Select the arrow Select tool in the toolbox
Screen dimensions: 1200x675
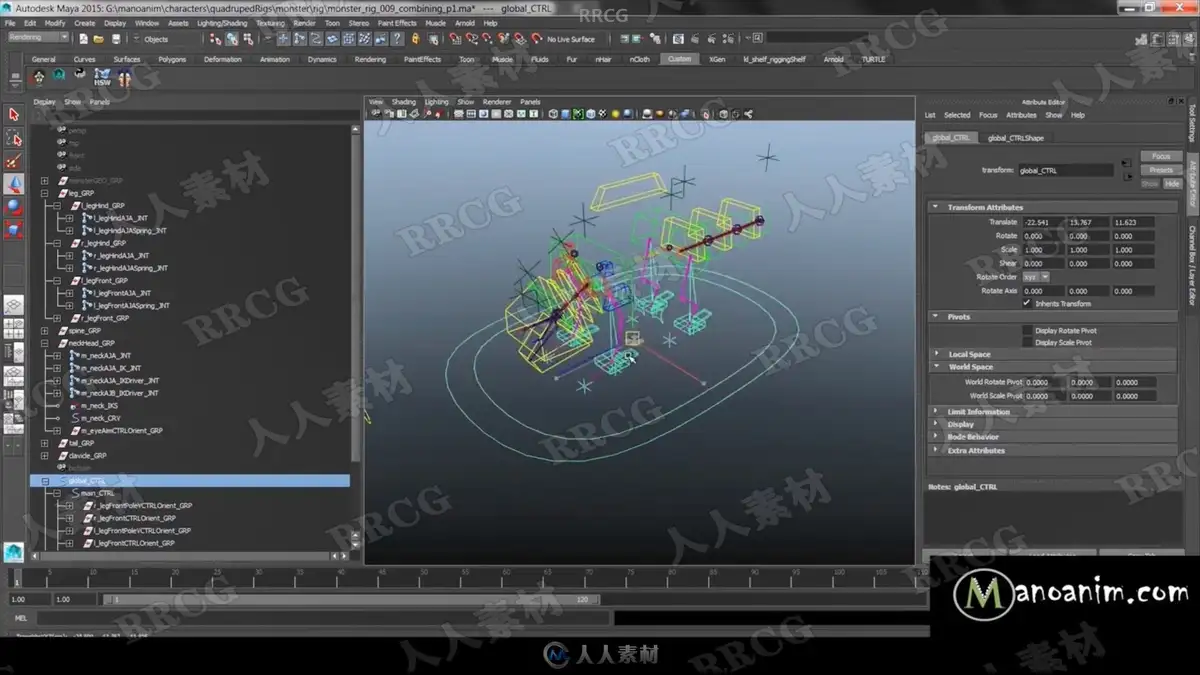pos(13,115)
